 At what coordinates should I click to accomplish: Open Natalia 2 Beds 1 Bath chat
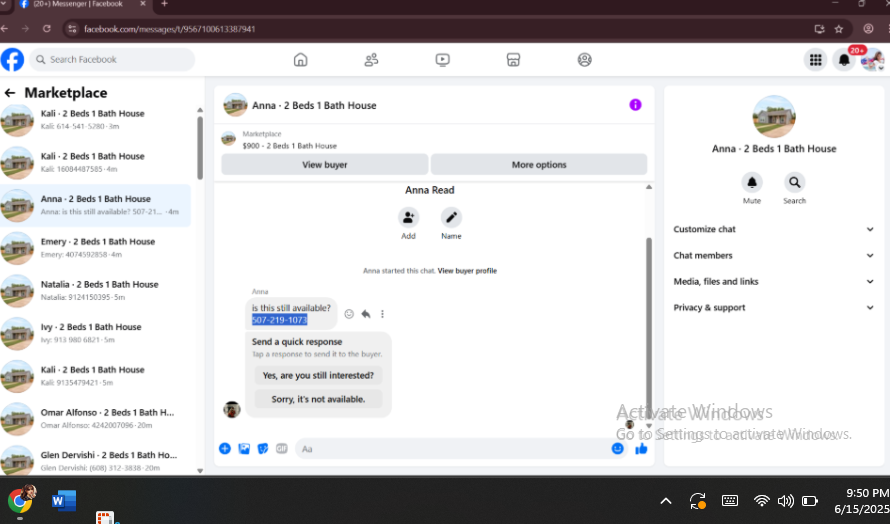click(x=95, y=290)
